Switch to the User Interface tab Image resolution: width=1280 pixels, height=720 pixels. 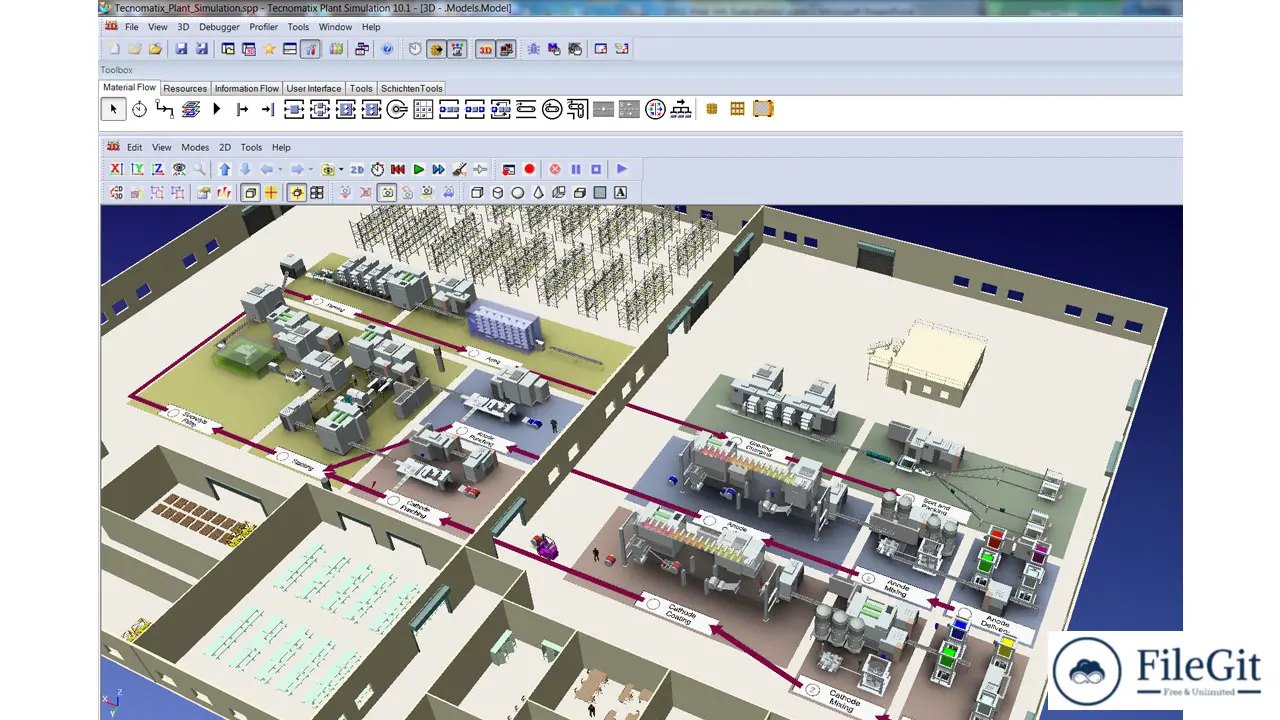point(314,88)
